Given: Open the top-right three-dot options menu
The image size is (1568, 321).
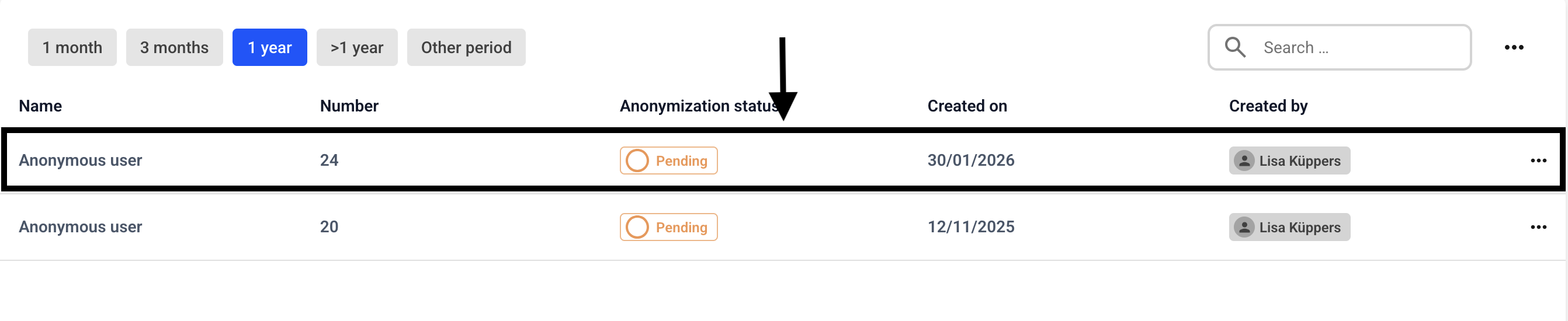Looking at the screenshot, I should pyautogui.click(x=1513, y=47).
